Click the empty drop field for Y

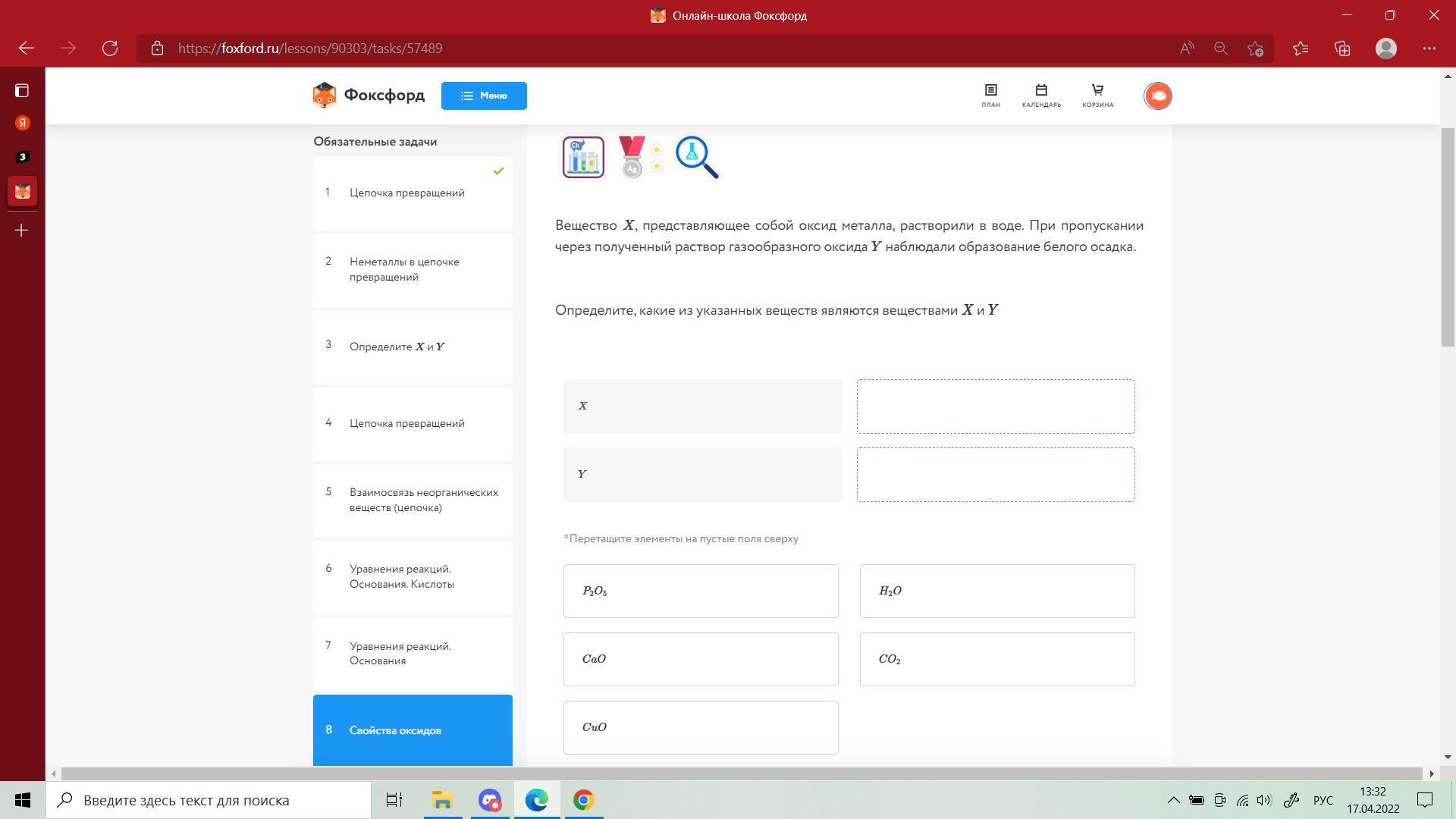point(996,475)
